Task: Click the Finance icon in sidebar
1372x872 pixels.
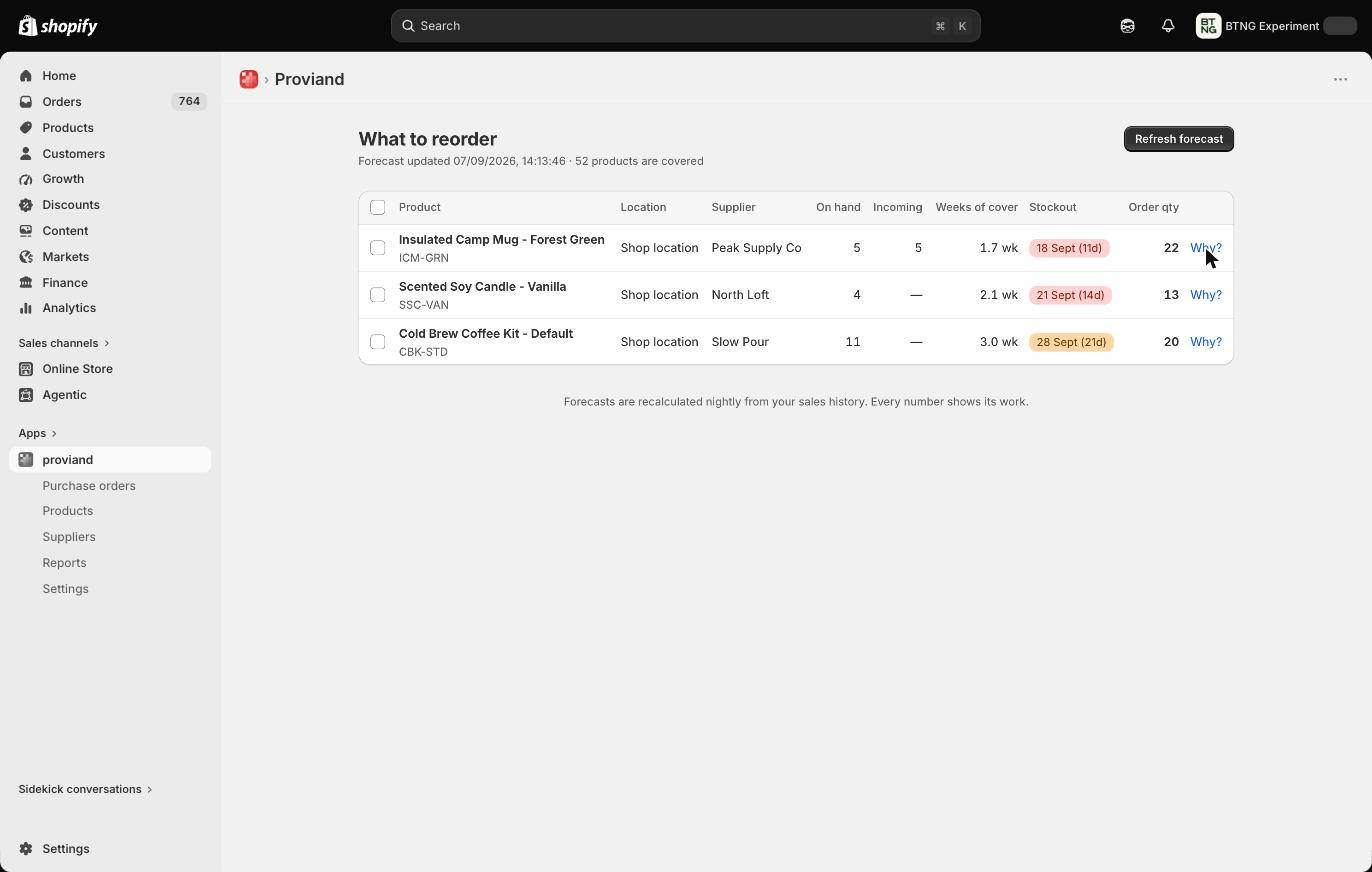Action: pos(26,283)
